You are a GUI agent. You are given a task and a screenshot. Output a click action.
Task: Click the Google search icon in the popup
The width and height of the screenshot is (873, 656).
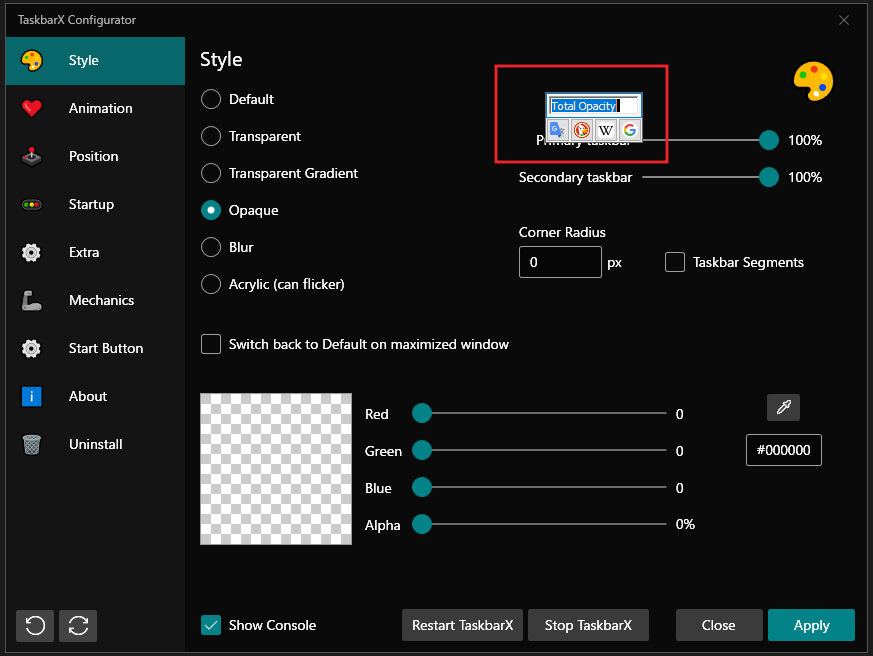[630, 130]
